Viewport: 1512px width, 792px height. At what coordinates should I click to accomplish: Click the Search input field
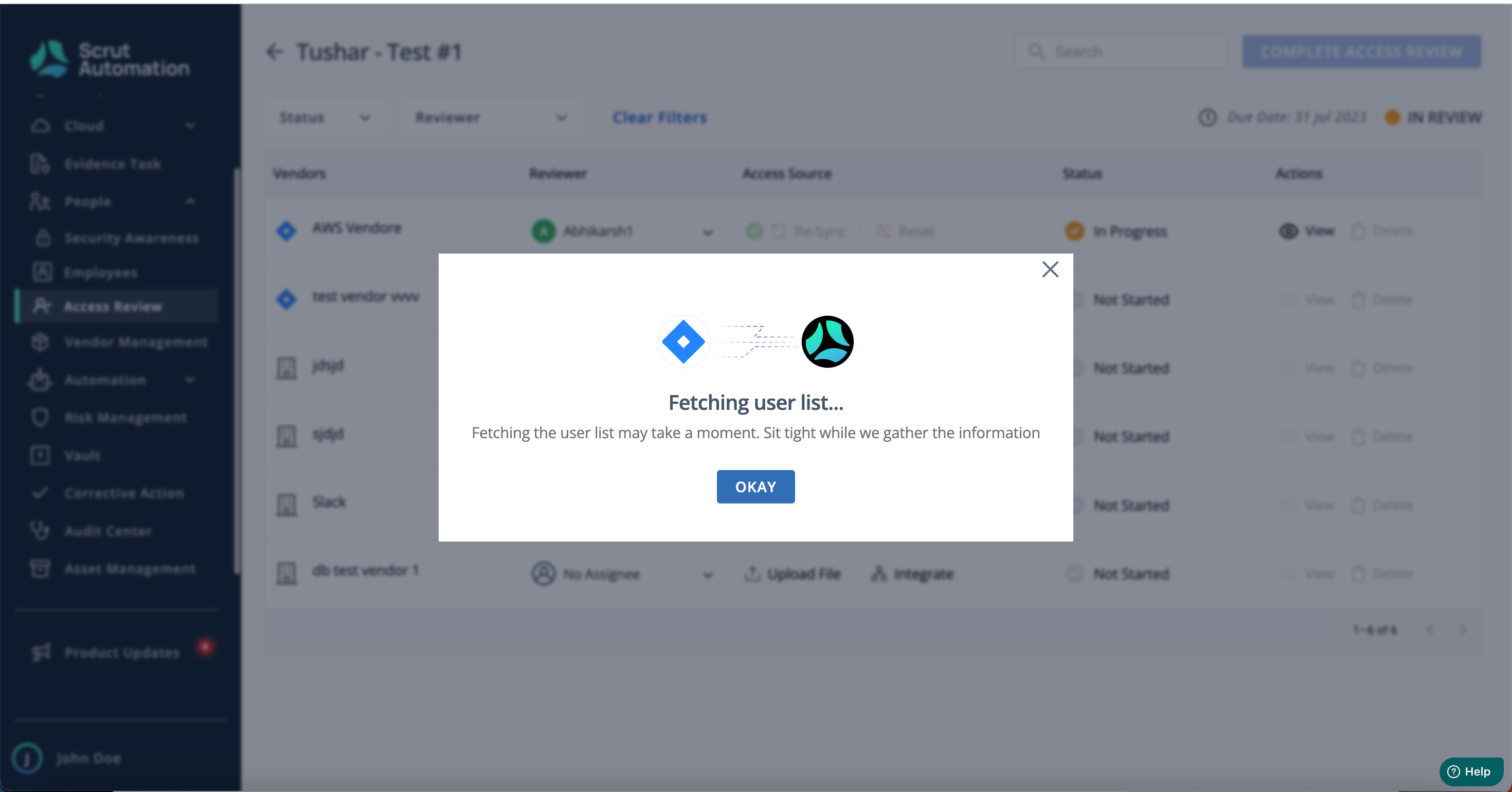[1121, 51]
